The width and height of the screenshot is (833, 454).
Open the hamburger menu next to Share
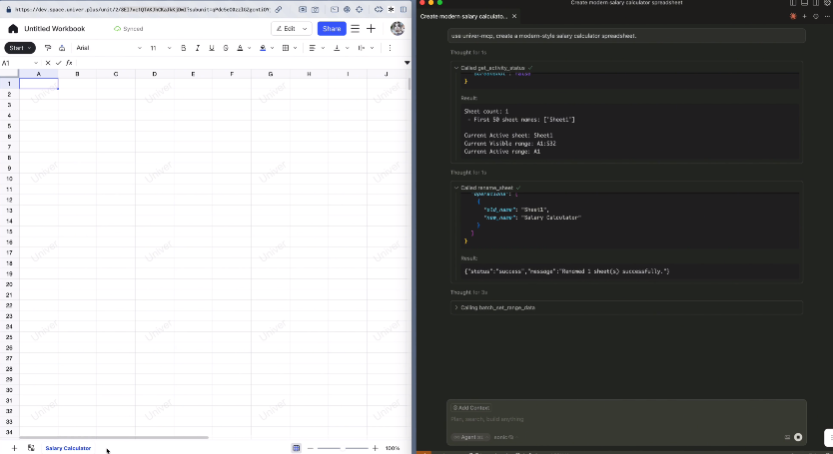355,29
